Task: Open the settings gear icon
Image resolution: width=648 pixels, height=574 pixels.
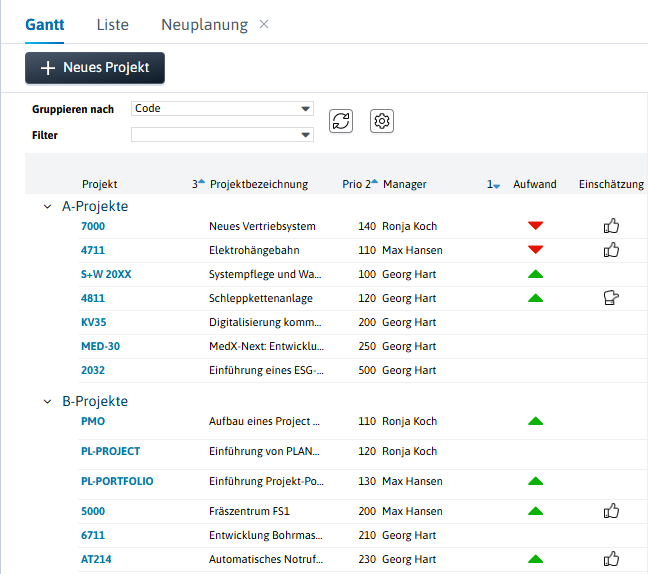Action: 382,121
